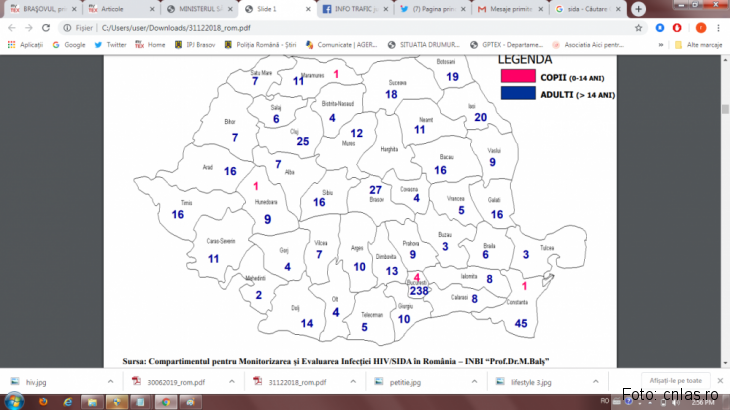The width and height of the screenshot is (730, 410).
Task: Open the blue extension icon in toolbar
Action: click(660, 28)
